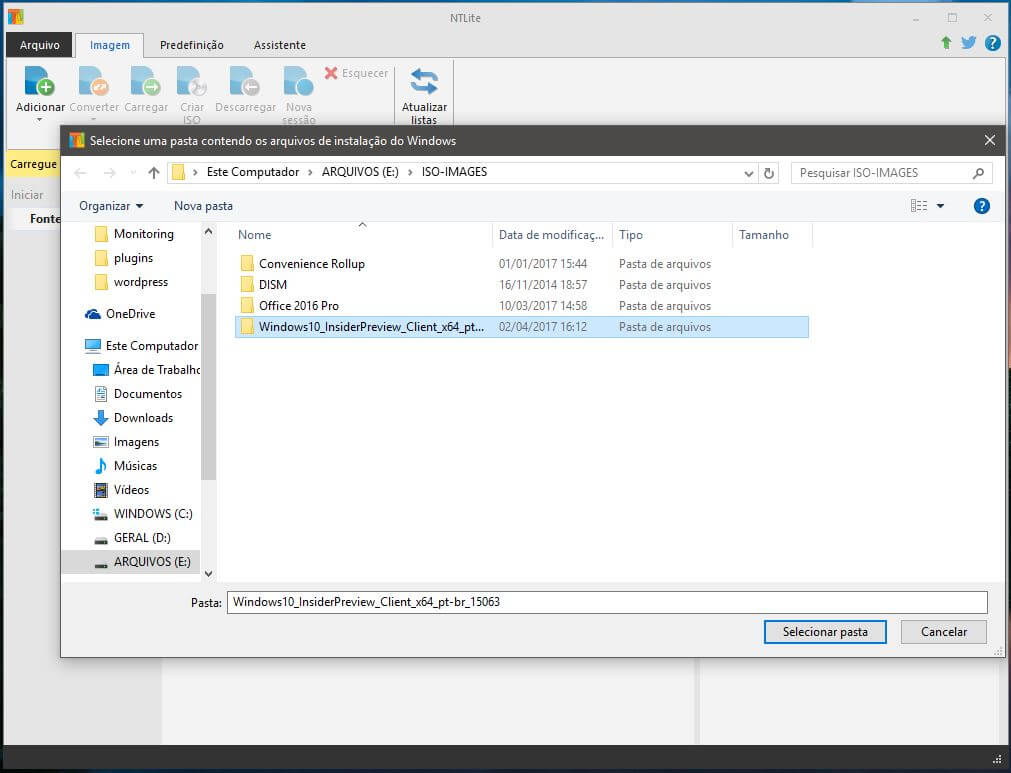Click Este Computador breadcrumb segment
This screenshot has height=773, width=1011.
[253, 172]
